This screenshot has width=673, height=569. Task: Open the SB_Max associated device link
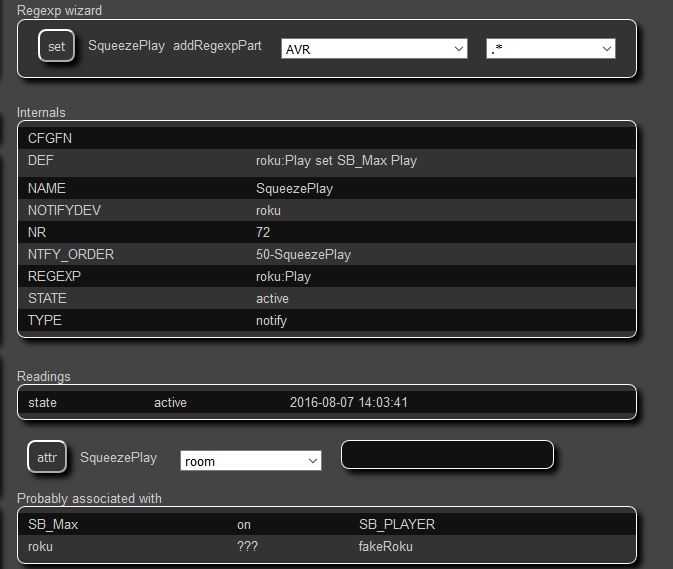47,524
